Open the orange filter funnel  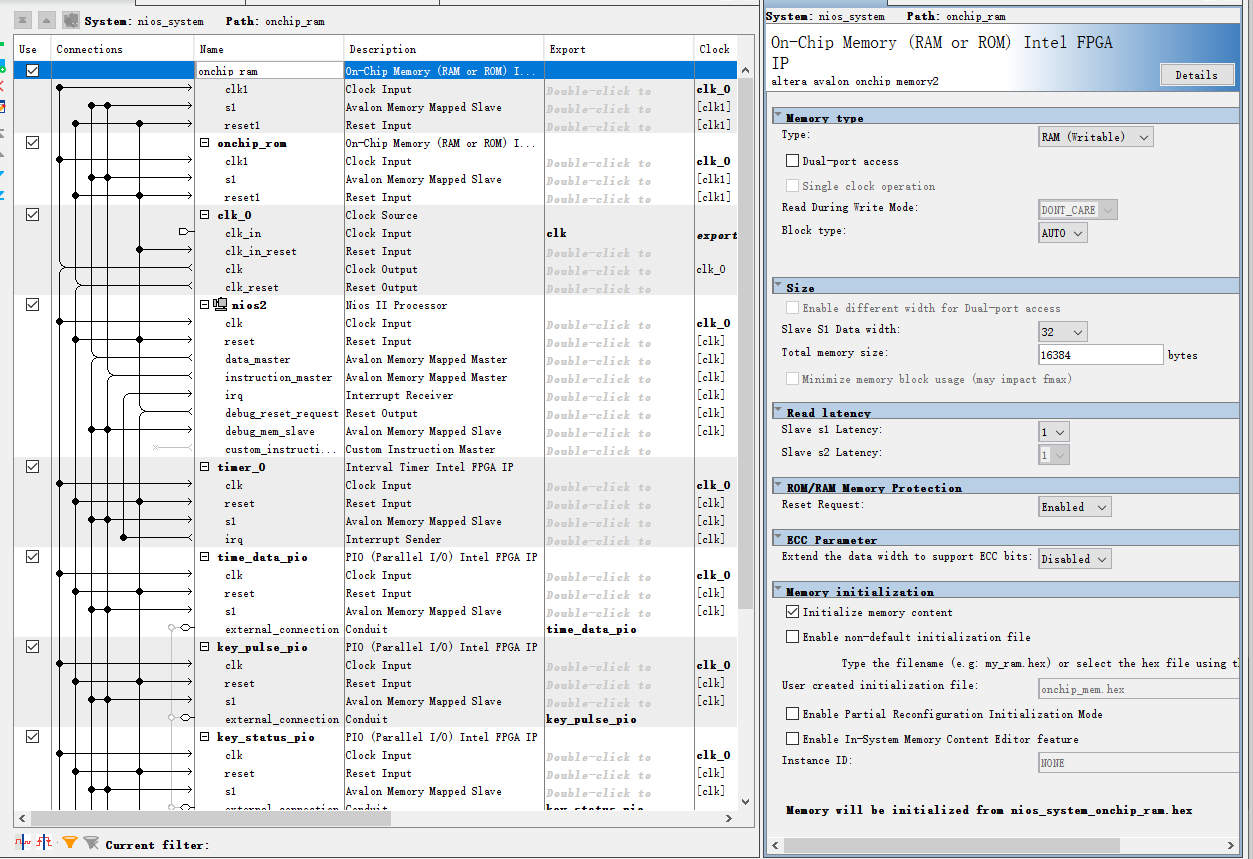[x=69, y=843]
